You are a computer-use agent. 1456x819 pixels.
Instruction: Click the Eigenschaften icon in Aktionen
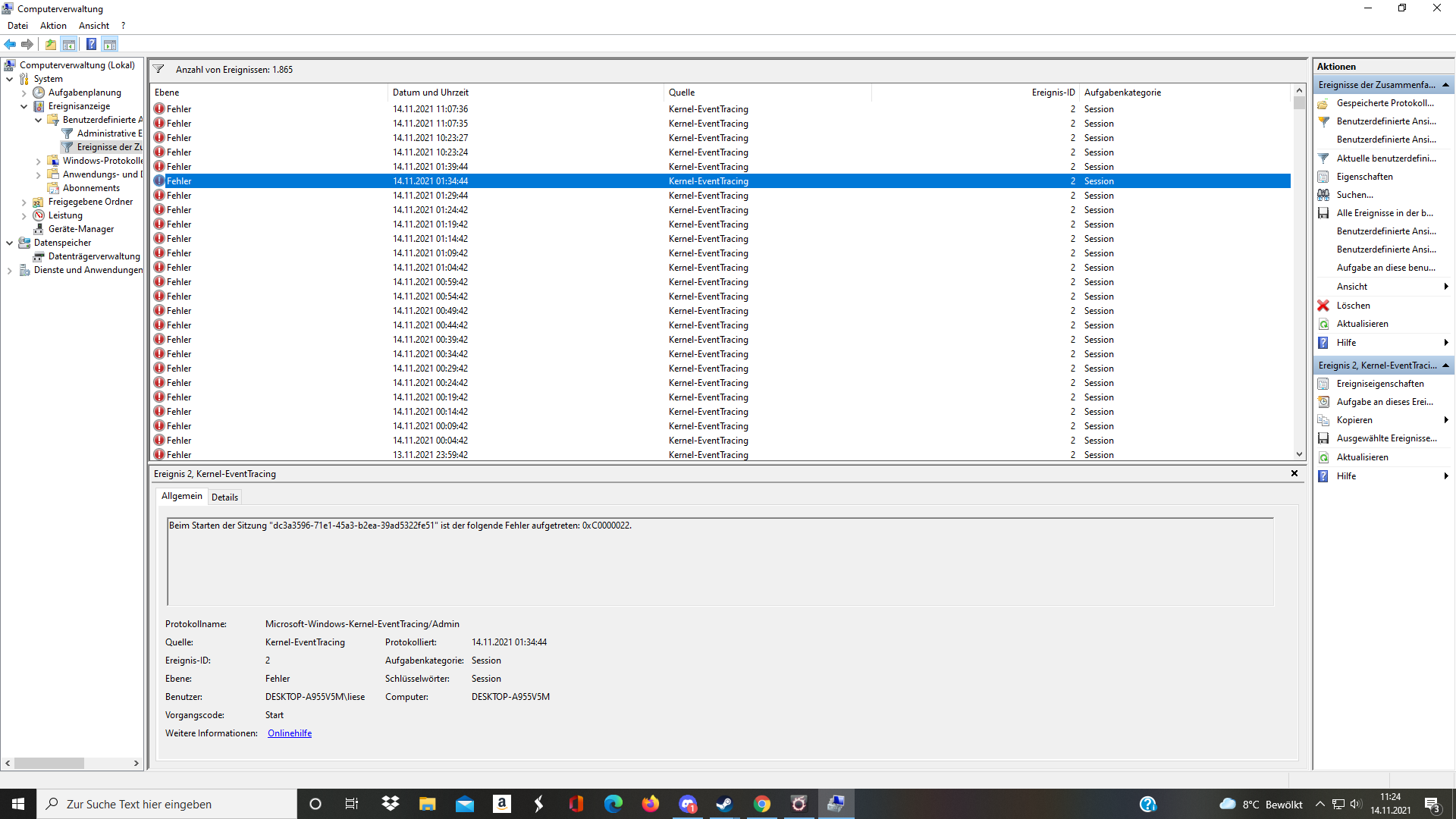coord(1323,177)
